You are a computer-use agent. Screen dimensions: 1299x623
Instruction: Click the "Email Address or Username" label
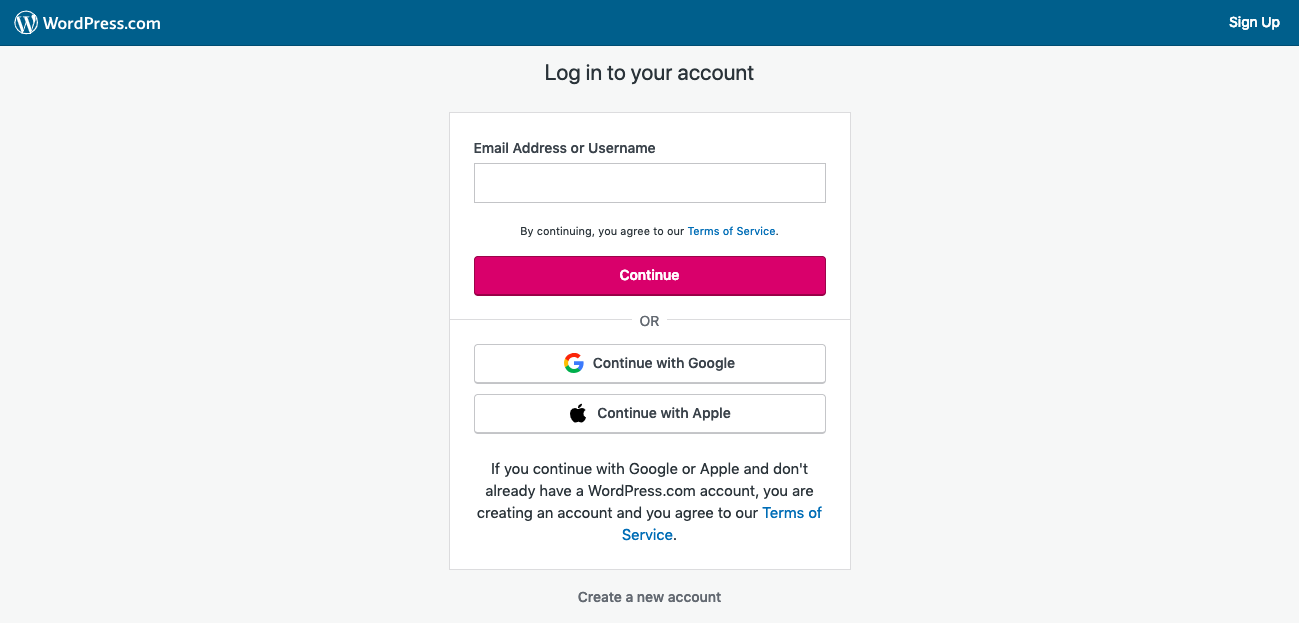[564, 148]
